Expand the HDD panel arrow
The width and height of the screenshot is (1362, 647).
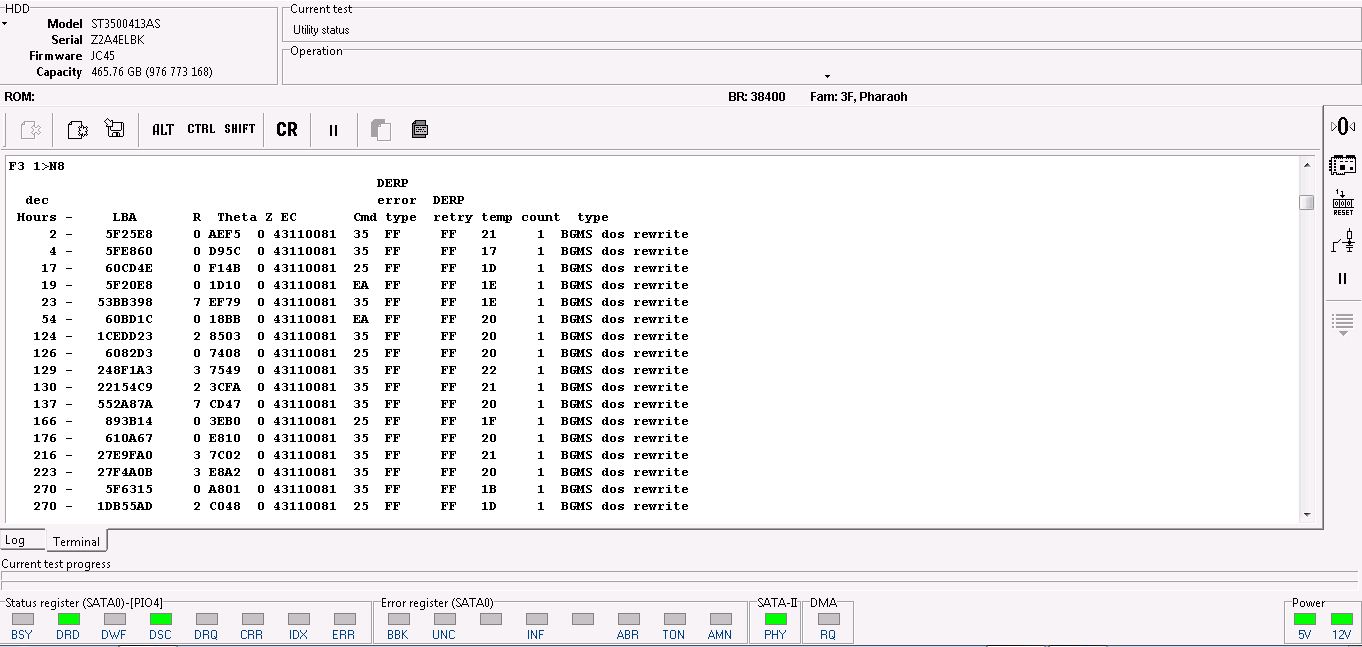click(x=5, y=22)
